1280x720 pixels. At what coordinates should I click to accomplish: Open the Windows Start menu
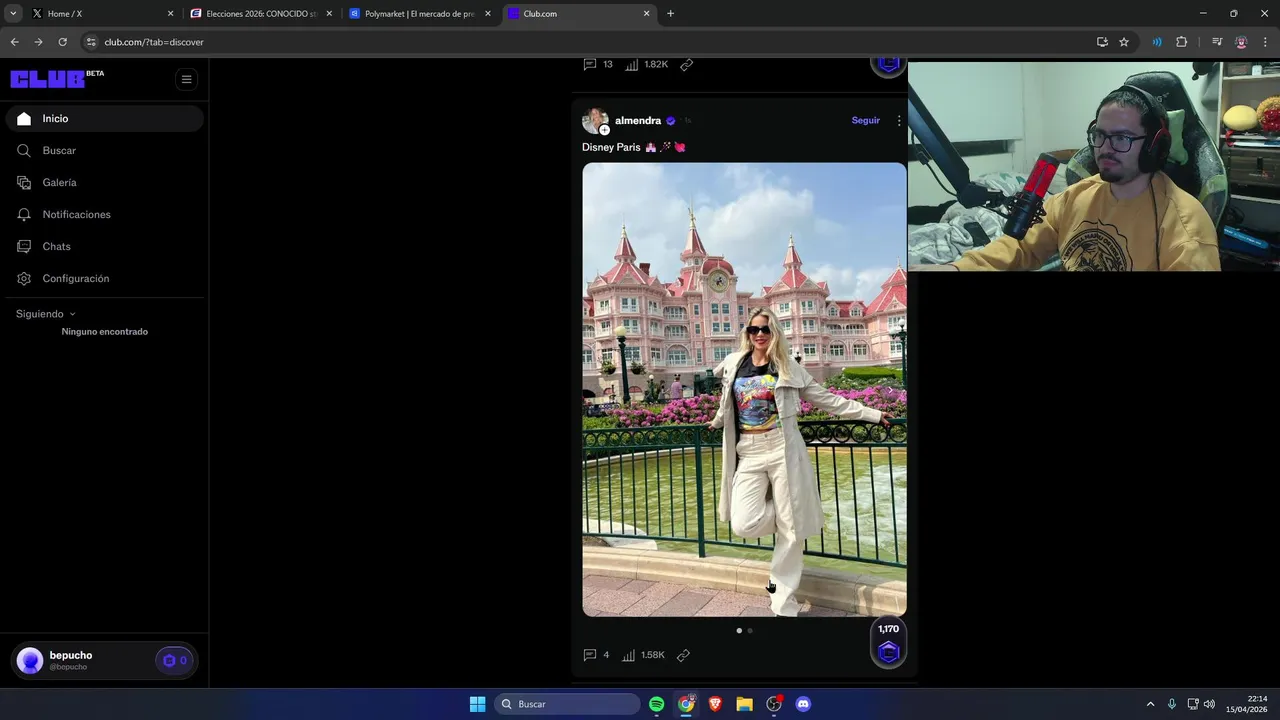click(478, 704)
